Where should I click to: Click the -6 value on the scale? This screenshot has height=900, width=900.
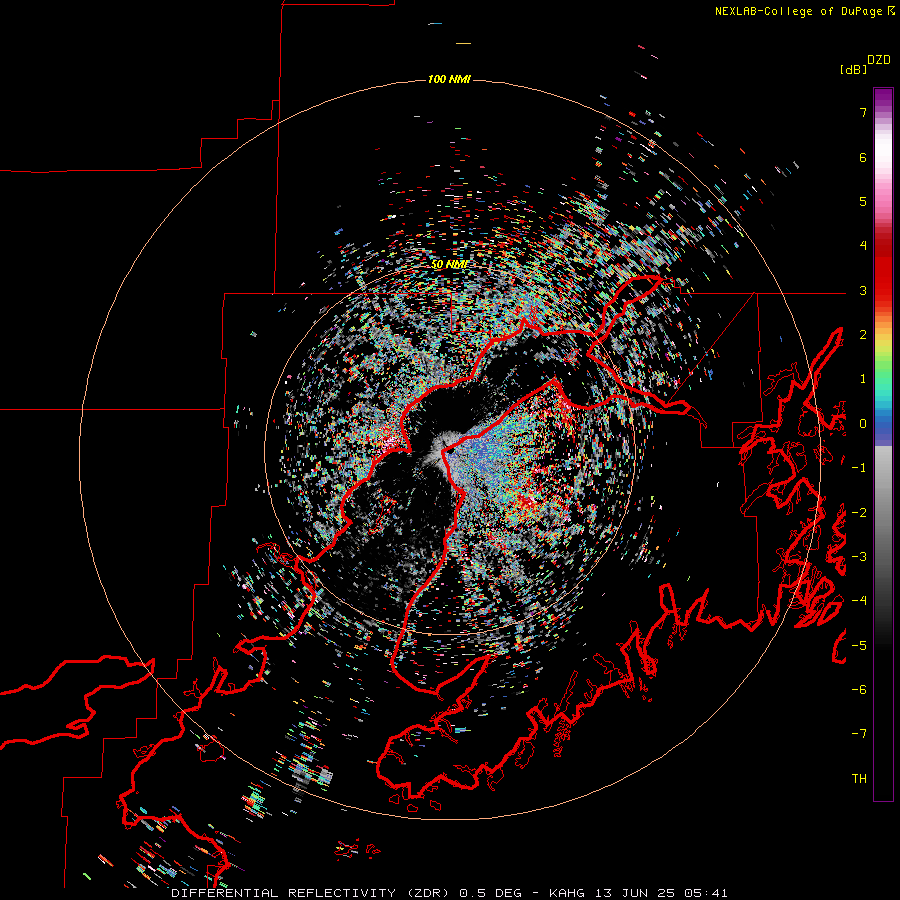coord(859,689)
